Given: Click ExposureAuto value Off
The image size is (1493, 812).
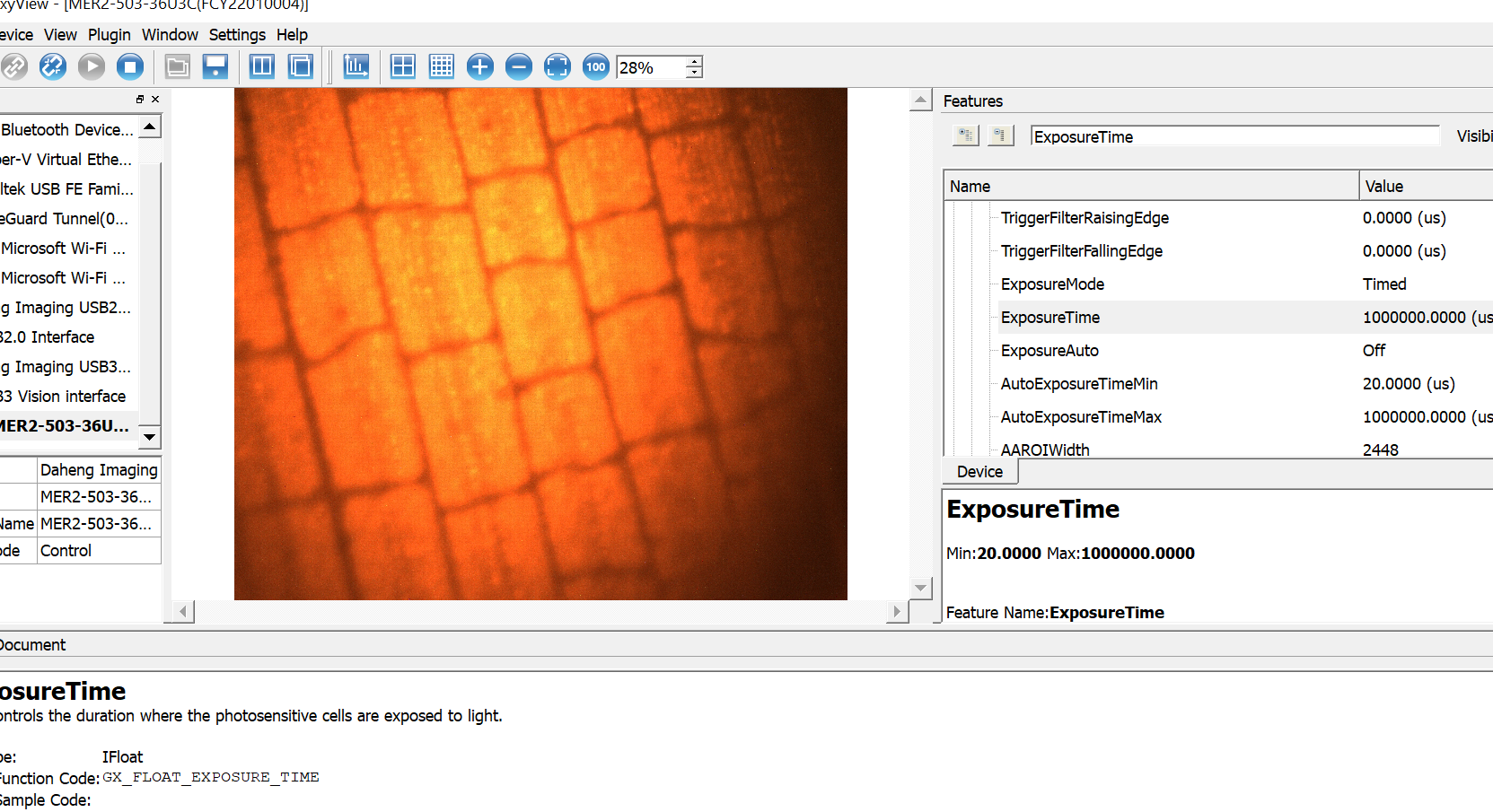Looking at the screenshot, I should click(x=1374, y=351).
